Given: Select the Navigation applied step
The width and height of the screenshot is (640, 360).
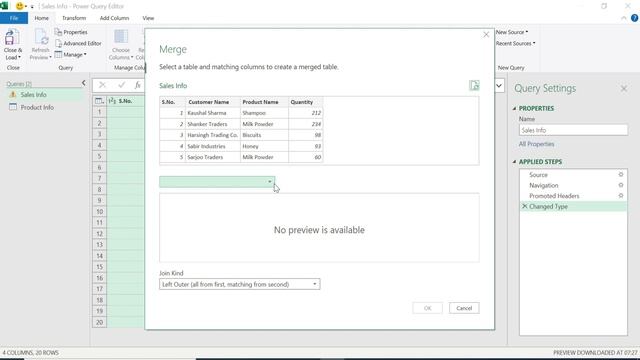Looking at the screenshot, I should pyautogui.click(x=543, y=185).
